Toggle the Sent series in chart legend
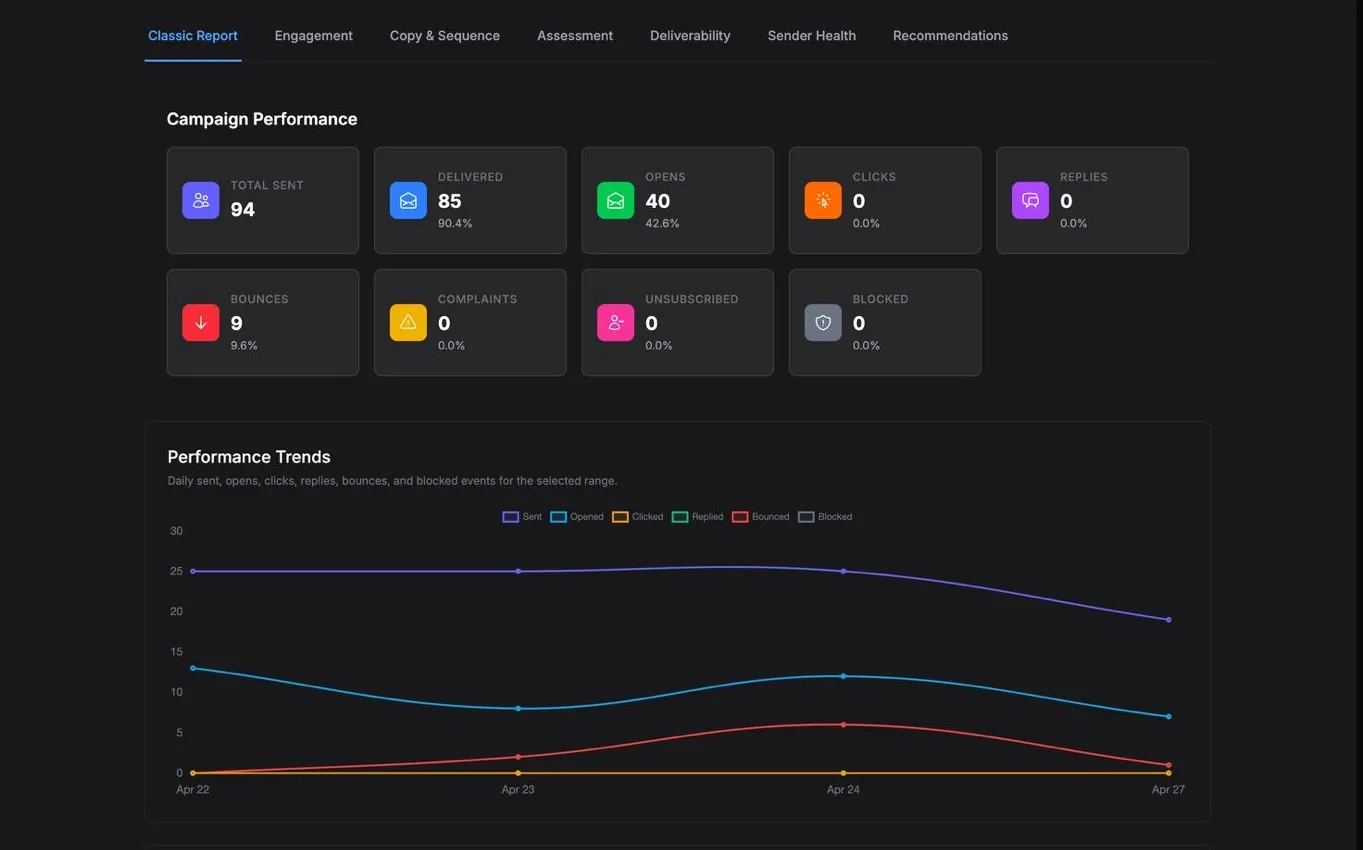This screenshot has width=1363, height=850. (x=522, y=517)
